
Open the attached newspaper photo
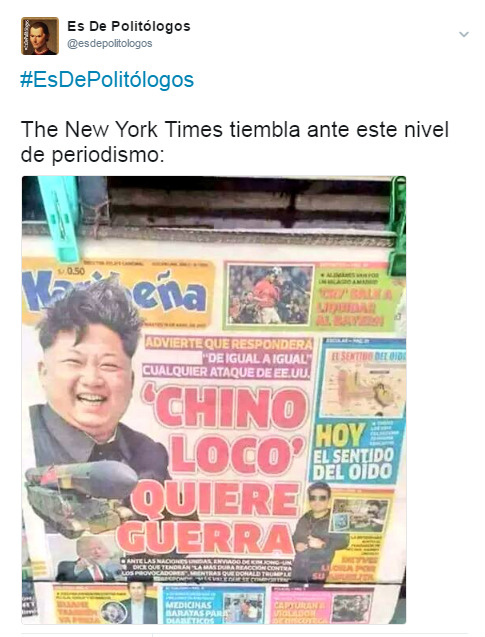[214, 400]
